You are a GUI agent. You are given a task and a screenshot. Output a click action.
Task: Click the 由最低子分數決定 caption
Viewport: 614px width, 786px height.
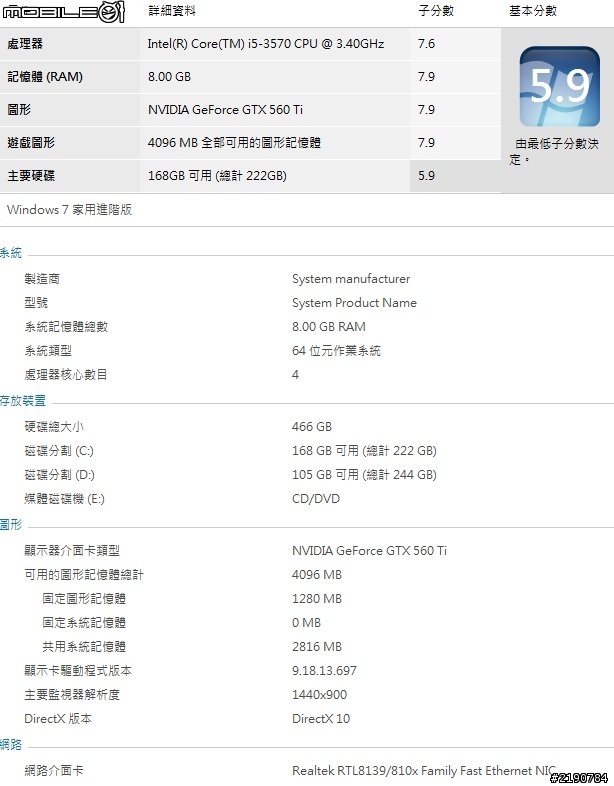click(554, 151)
